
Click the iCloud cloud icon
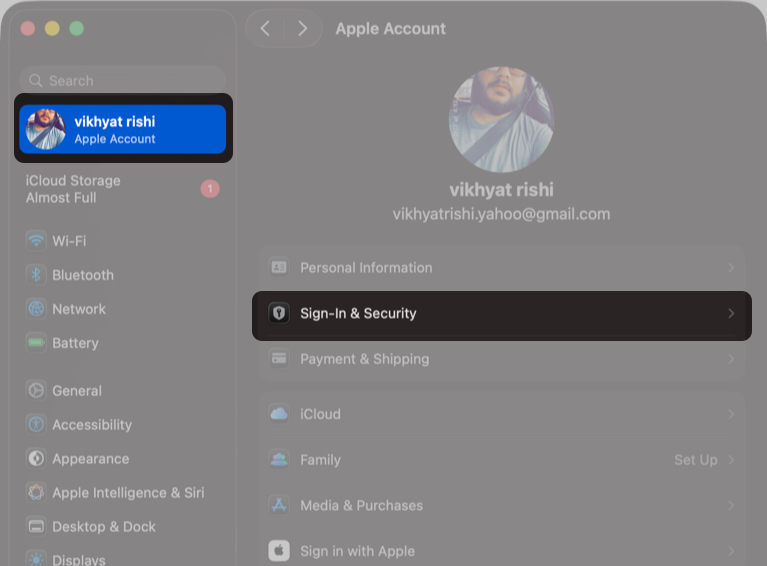point(279,414)
